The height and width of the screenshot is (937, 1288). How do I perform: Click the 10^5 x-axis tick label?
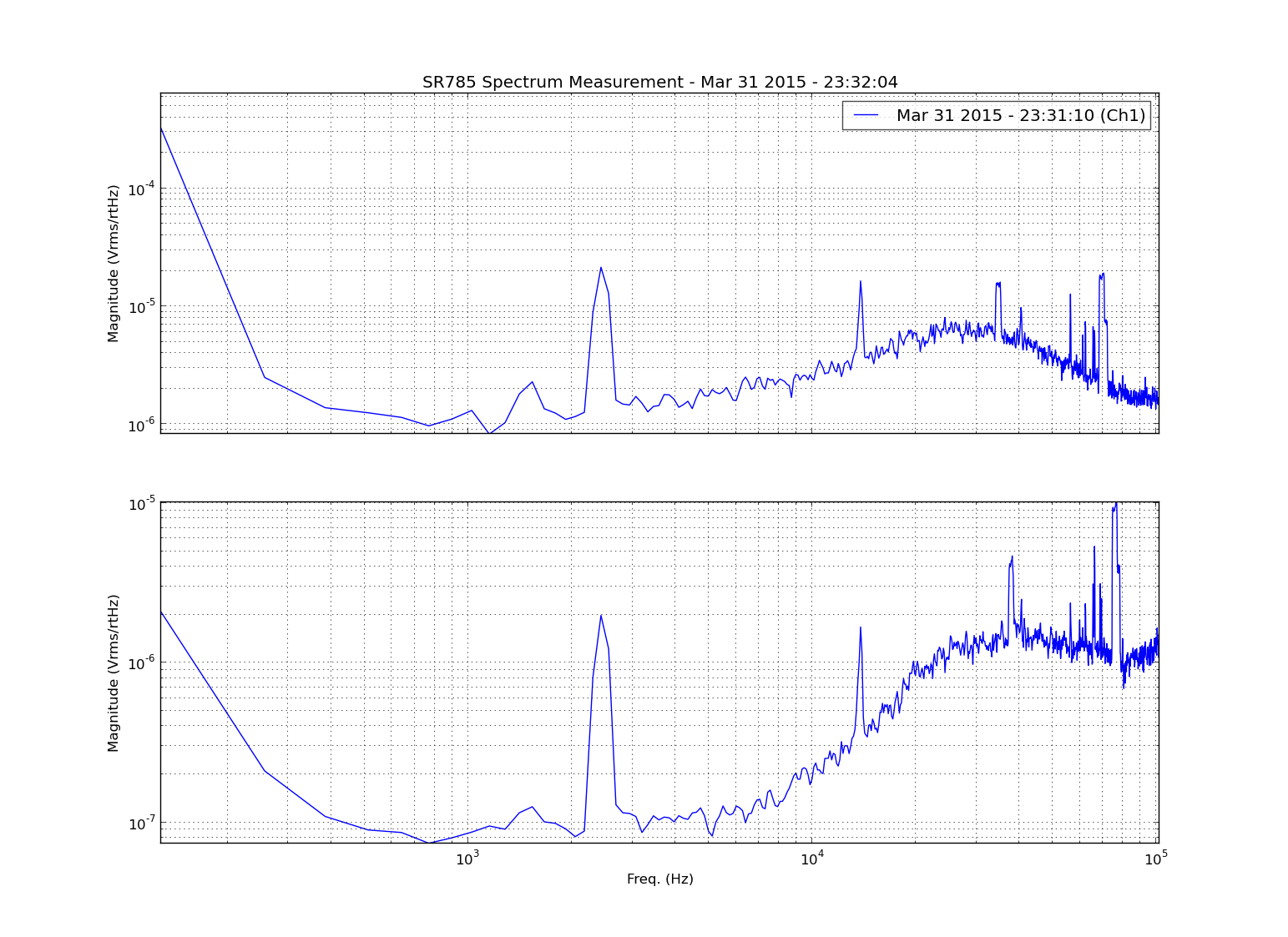pos(1157,857)
